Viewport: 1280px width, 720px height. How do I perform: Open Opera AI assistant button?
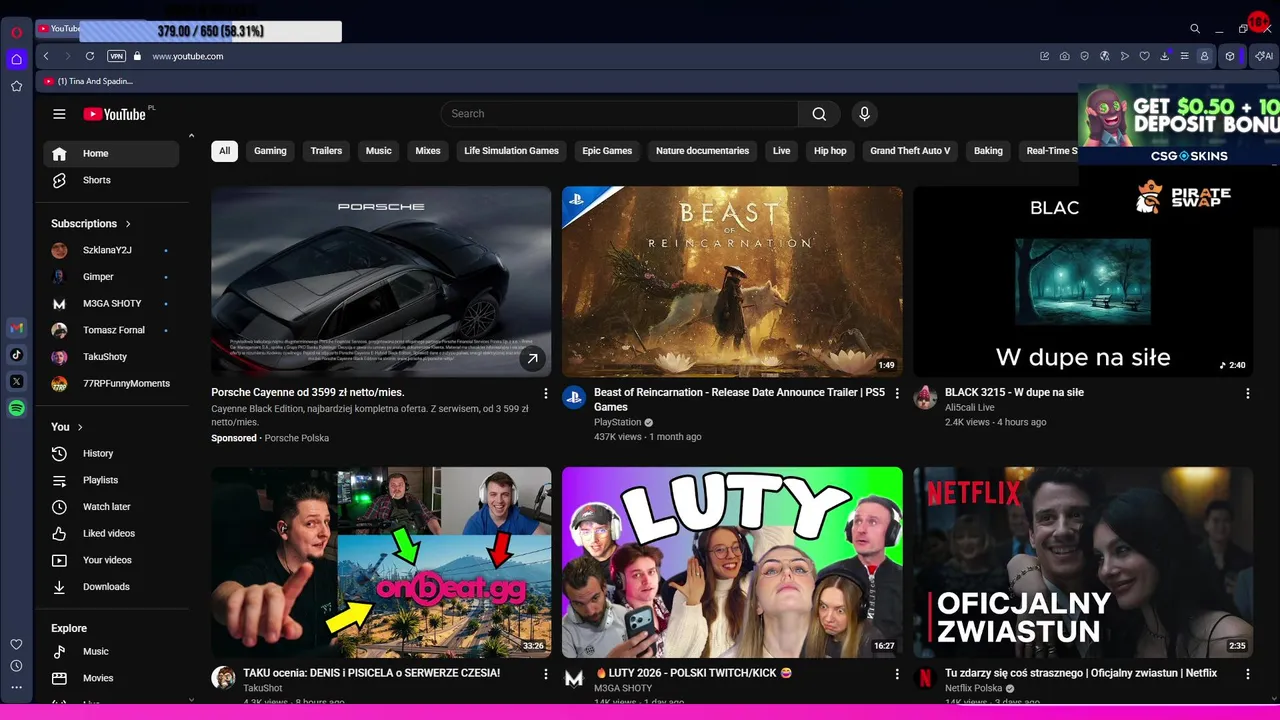(1264, 56)
